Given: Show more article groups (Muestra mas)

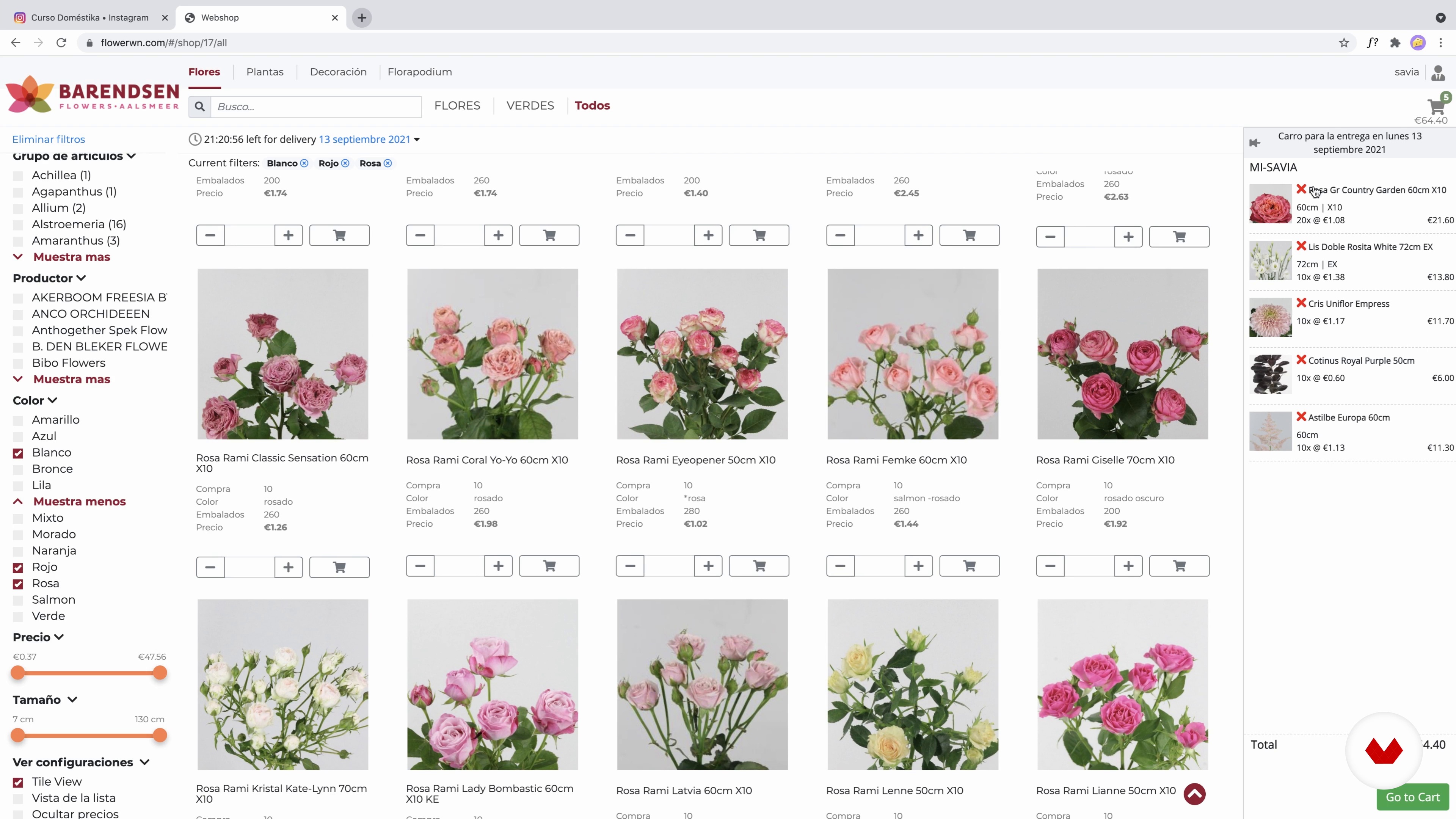Looking at the screenshot, I should (71, 257).
